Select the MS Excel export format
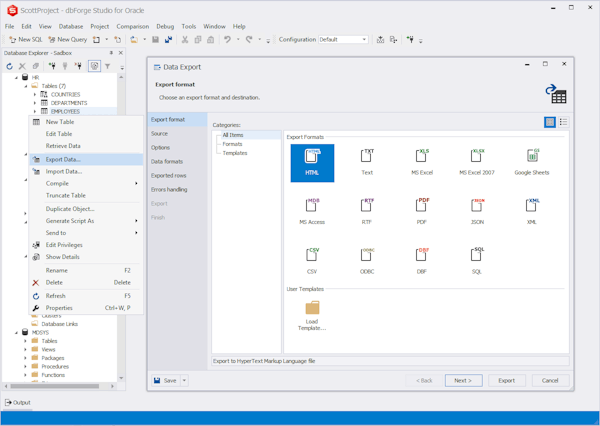 point(422,163)
